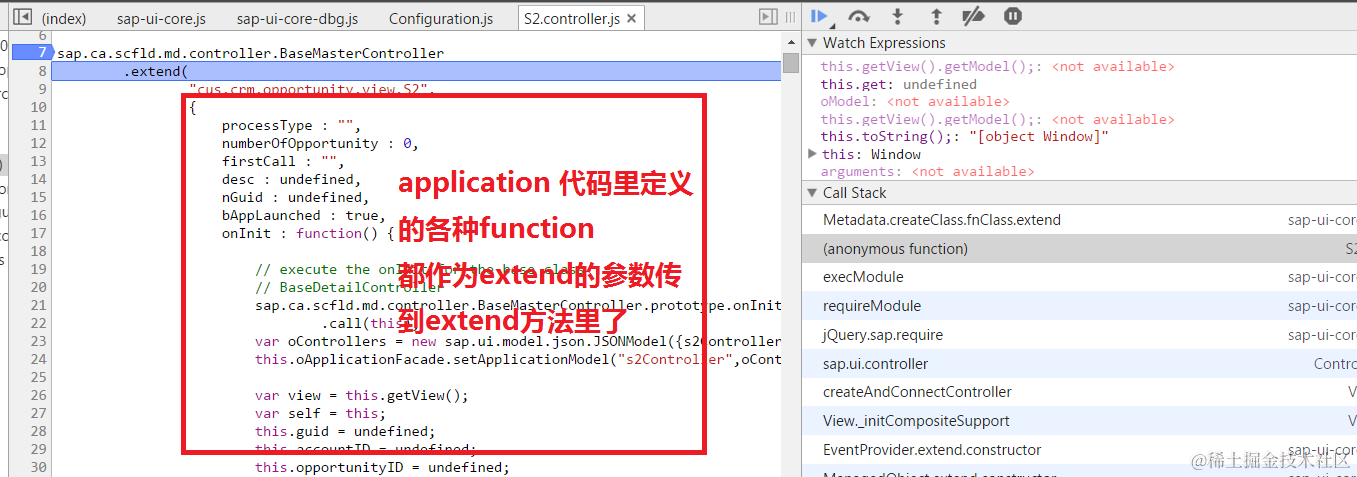Resume script execution
Image resolution: width=1357 pixels, height=477 pixels.
[x=820, y=16]
